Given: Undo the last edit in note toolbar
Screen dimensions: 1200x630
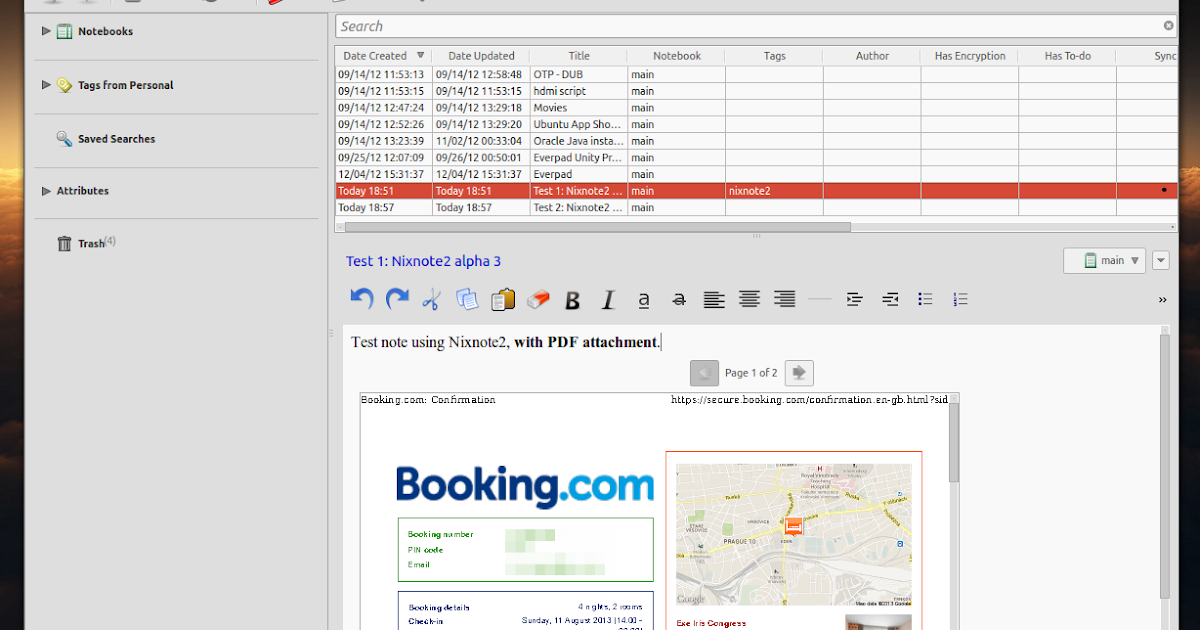Looking at the screenshot, I should [x=362, y=299].
